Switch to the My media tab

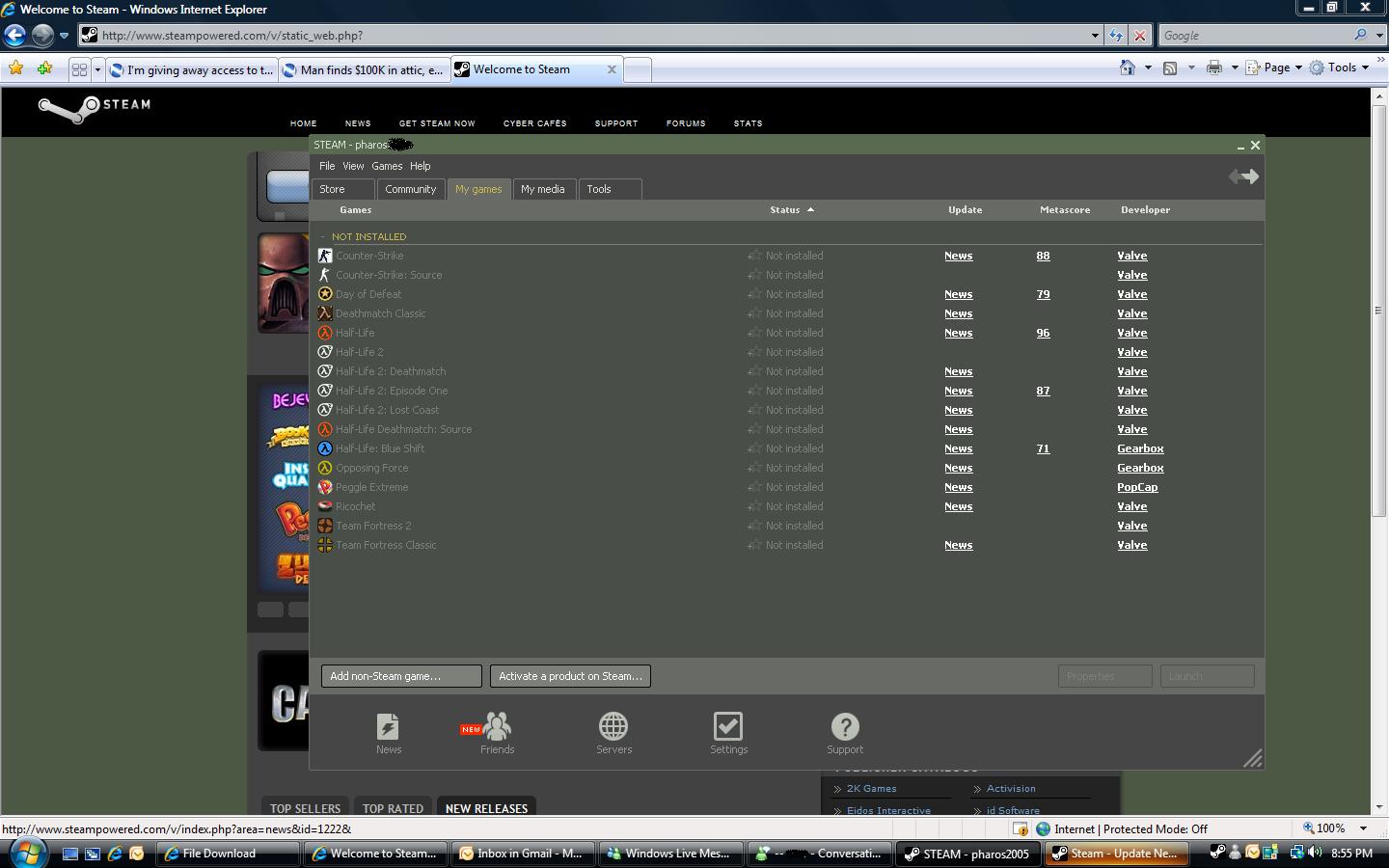click(x=543, y=189)
